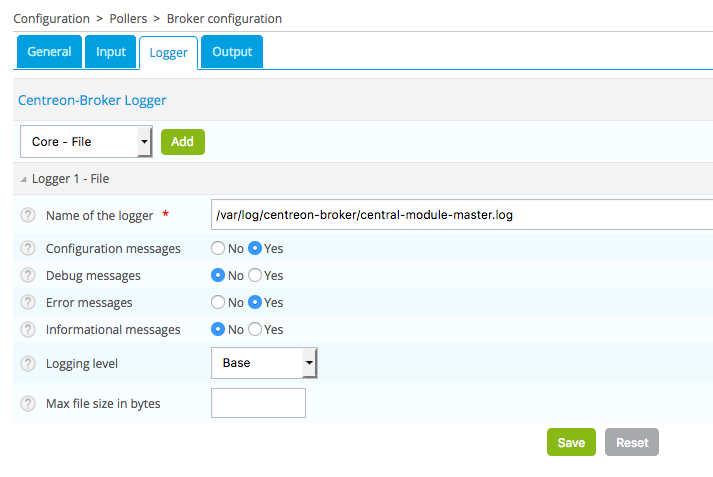The height and width of the screenshot is (477, 713).
Task: Open the Logging level Base dropdown
Action: click(264, 363)
